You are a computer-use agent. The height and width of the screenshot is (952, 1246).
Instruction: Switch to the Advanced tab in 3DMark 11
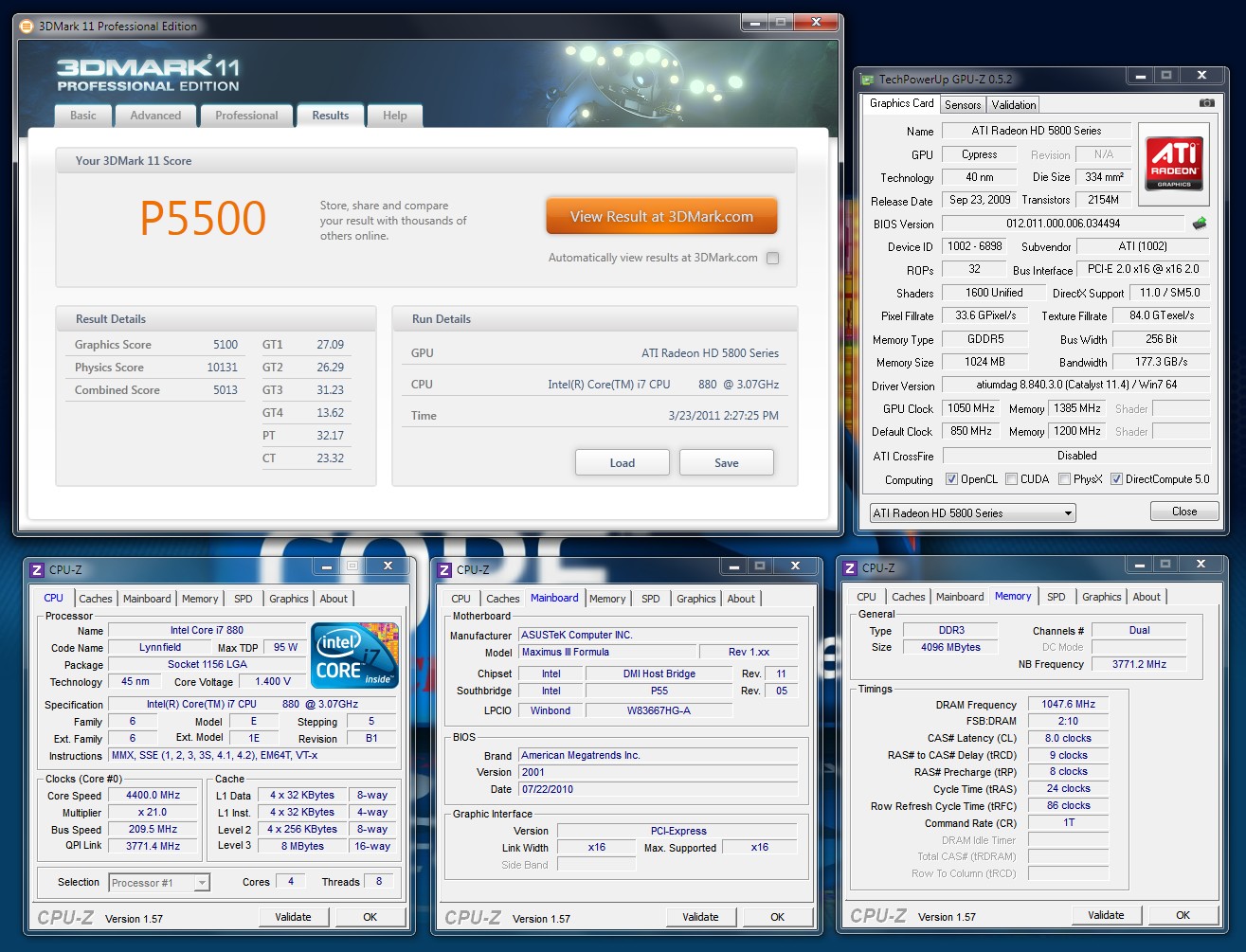[155, 116]
